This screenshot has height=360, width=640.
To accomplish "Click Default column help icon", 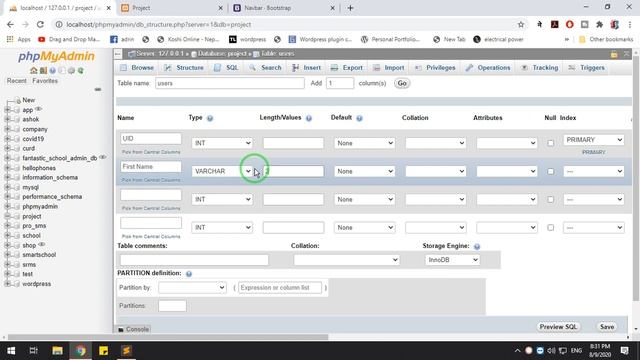I will (x=359, y=118).
